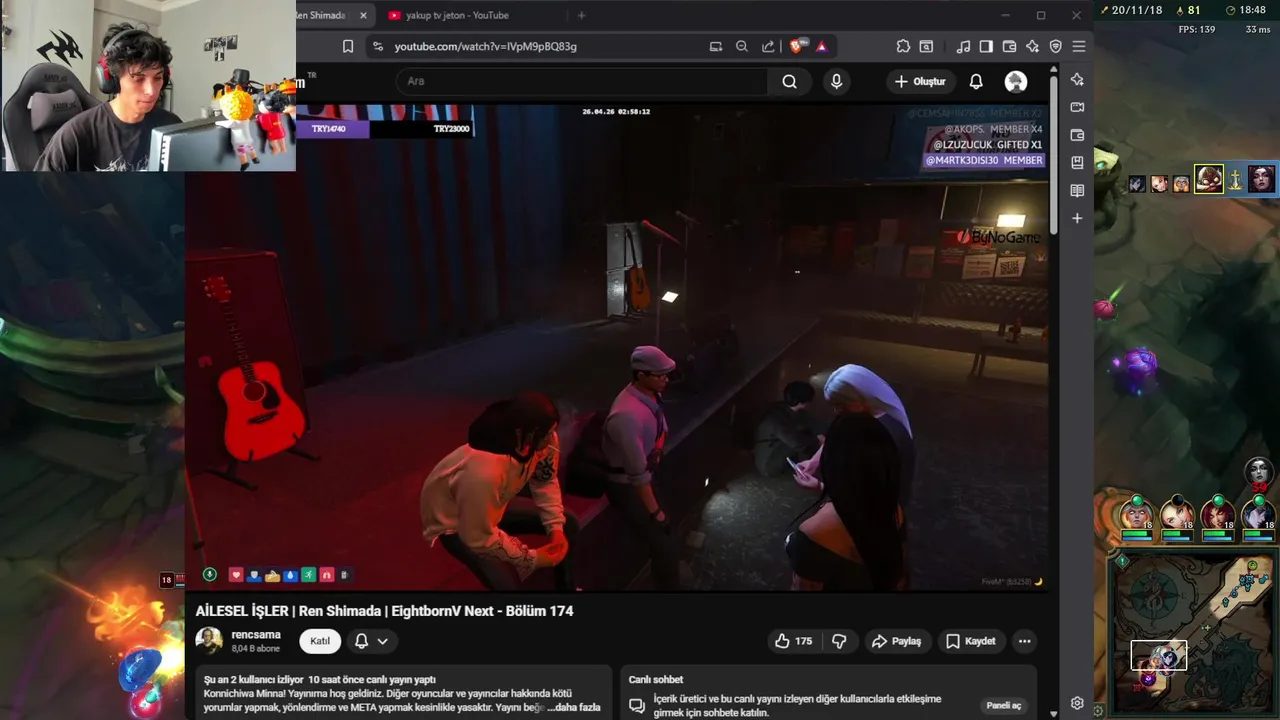Share this page via address bar share icon
The width and height of the screenshot is (1280, 720).
point(768,46)
